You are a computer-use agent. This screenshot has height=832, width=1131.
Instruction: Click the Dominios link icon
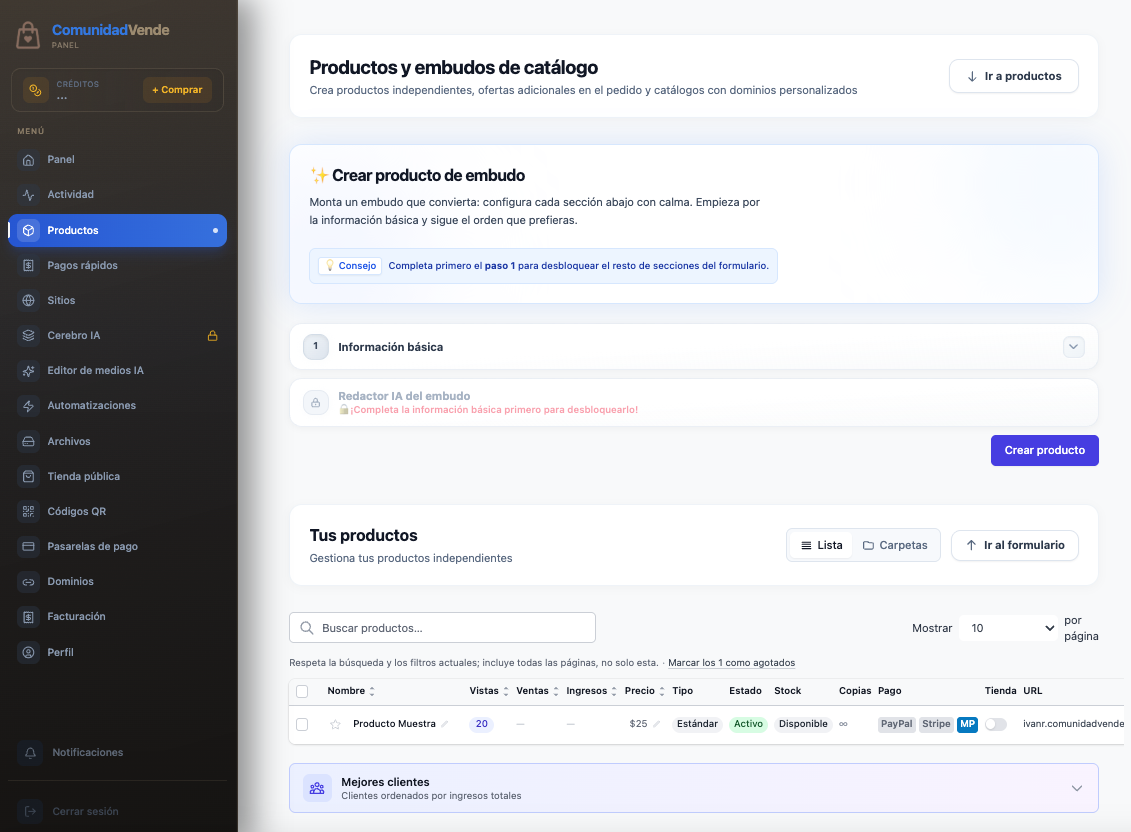pos(28,582)
